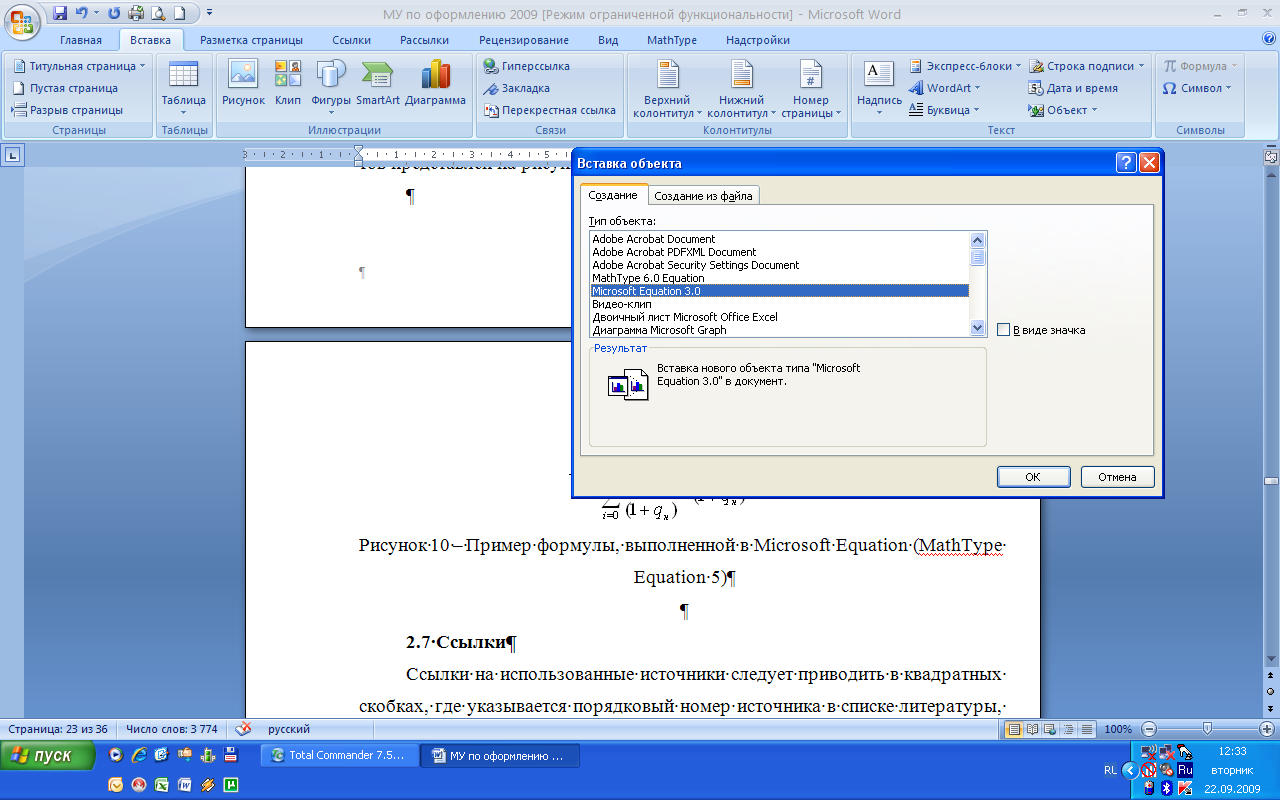Open Ссылки ribbon tab

click(352, 40)
